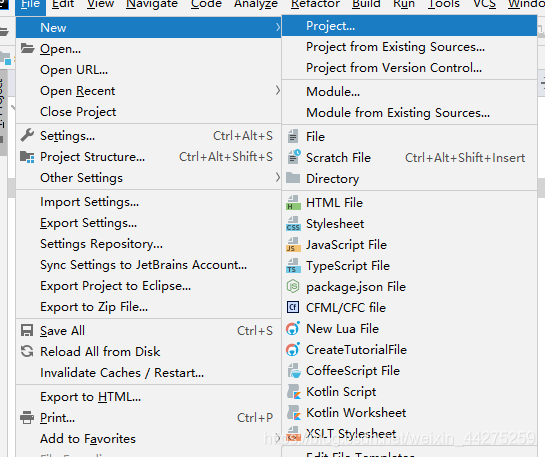Choose Project from Existing Sources...
Screen dimensions: 545x457
click(409, 47)
